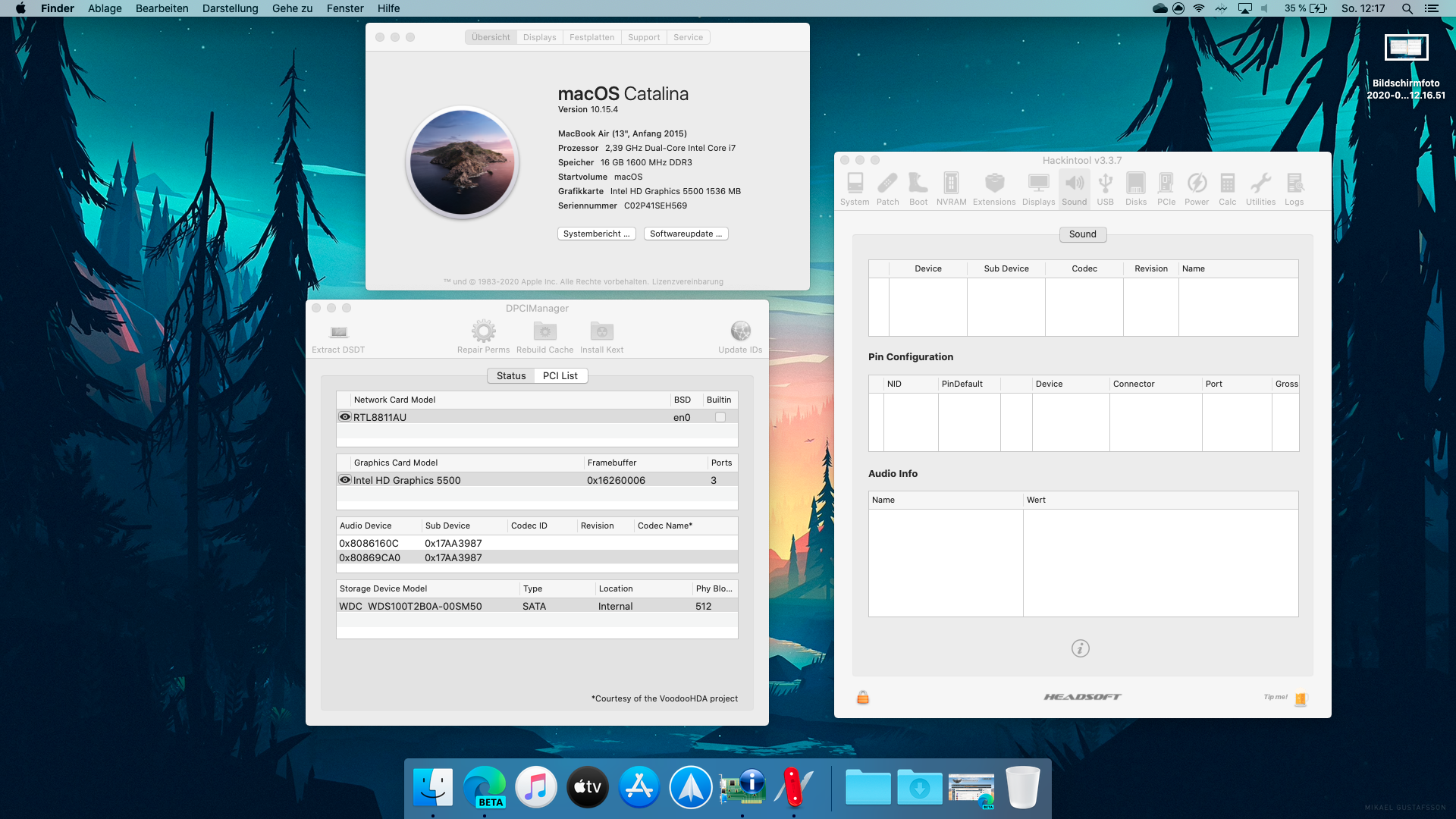Click Update IDs globe icon
The height and width of the screenshot is (819, 1456).
(x=740, y=332)
